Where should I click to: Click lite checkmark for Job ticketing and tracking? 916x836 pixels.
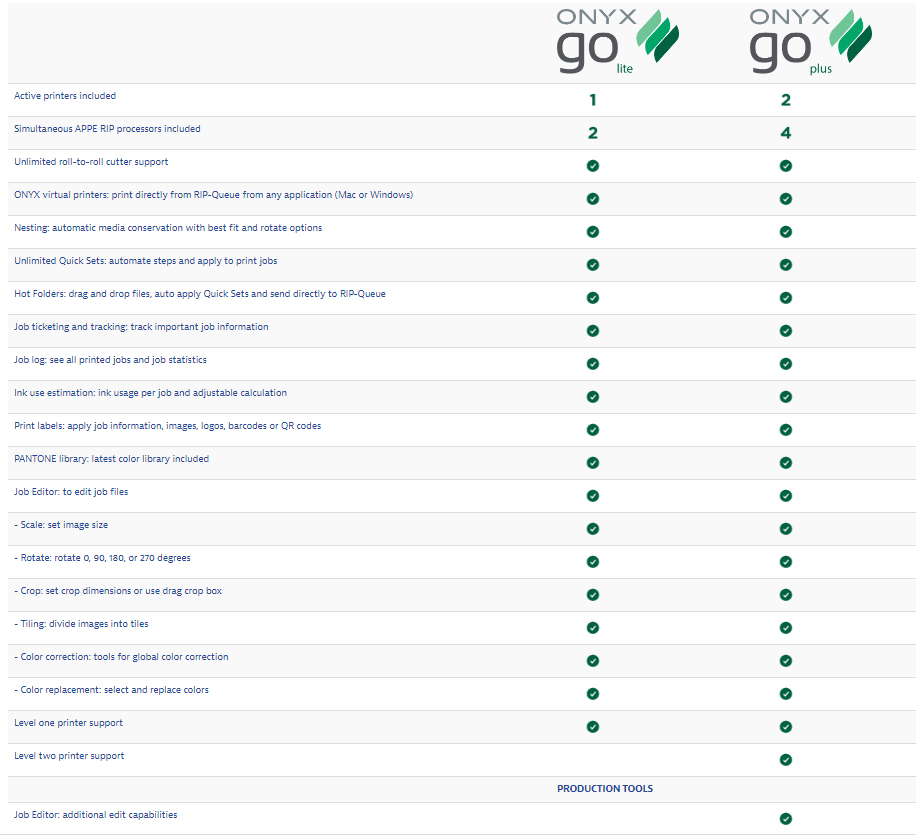[593, 331]
